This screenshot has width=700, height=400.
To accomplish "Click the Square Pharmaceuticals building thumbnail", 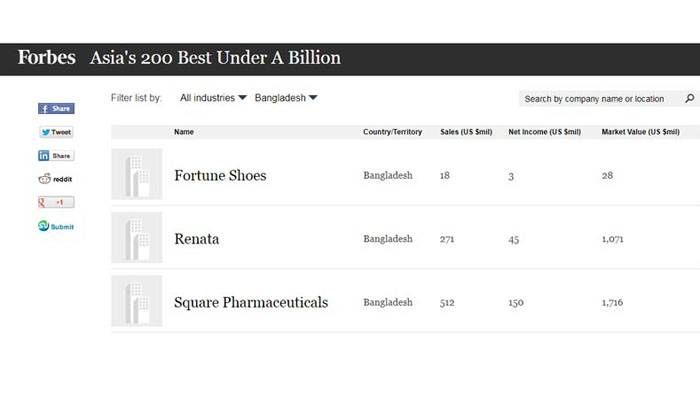I will 137,301.
